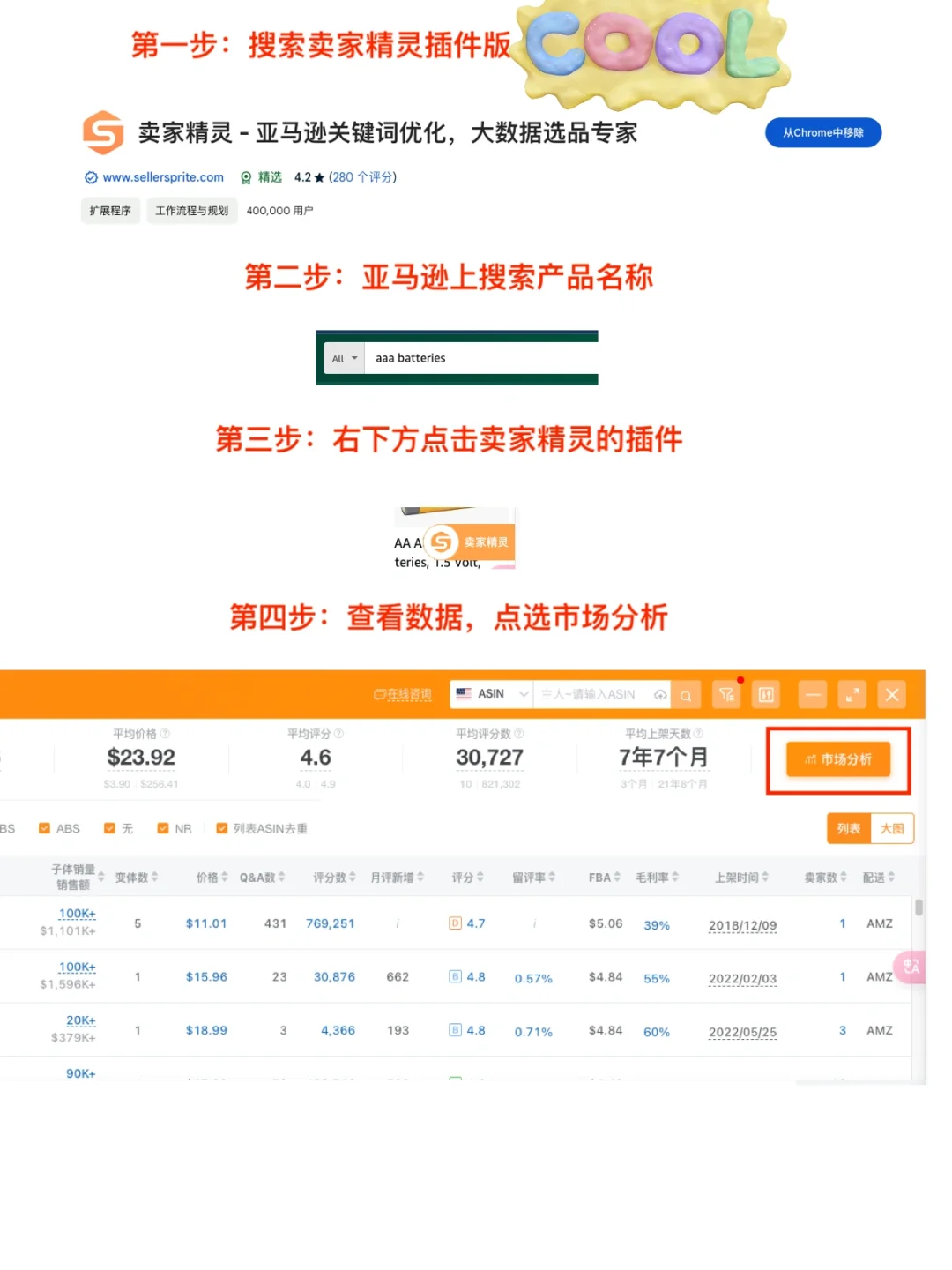The image size is (952, 1270).
Task: Click the verified badge beside www.sellersprite.com
Action: pyautogui.click(x=91, y=177)
